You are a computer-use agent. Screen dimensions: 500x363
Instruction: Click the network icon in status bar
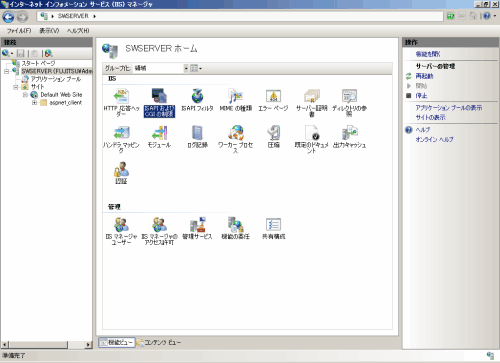point(490,356)
